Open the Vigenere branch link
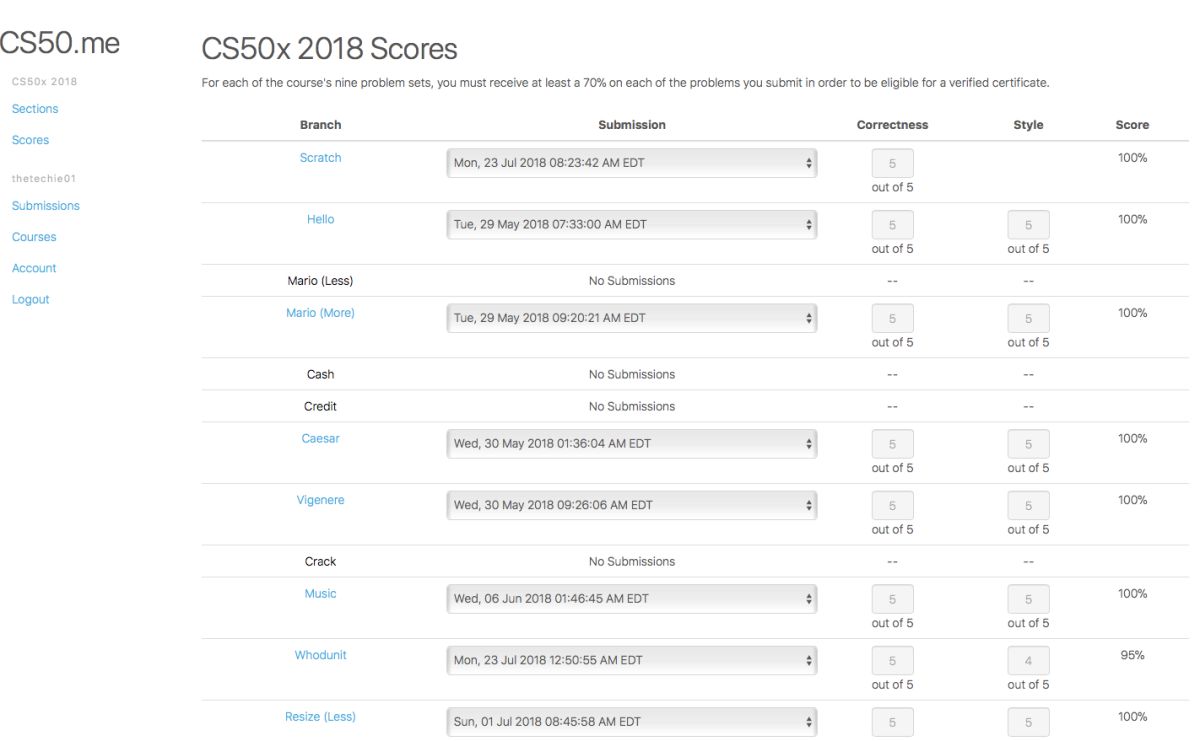The height and width of the screenshot is (741, 1200). click(x=320, y=500)
